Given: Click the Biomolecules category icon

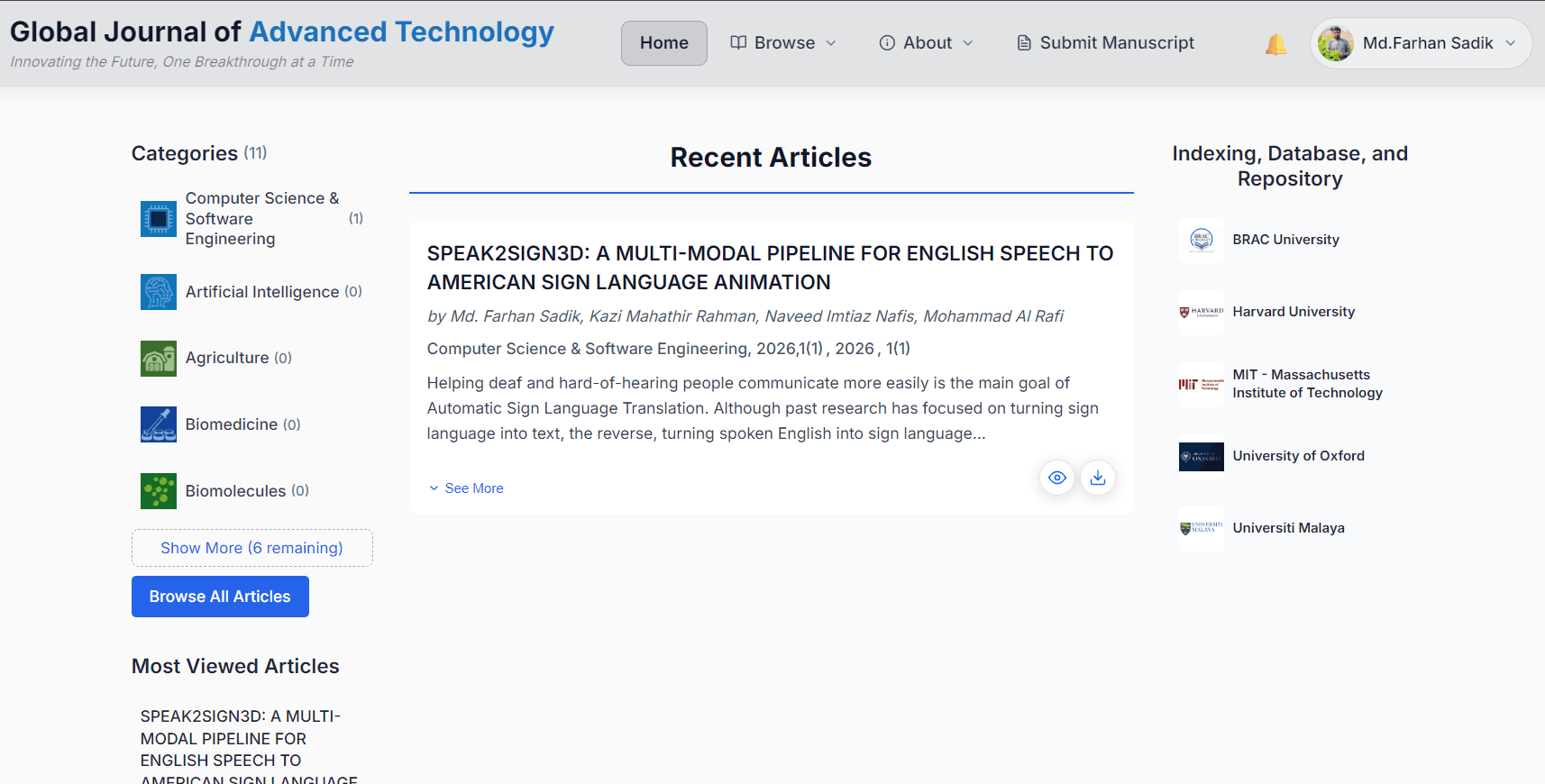Looking at the screenshot, I should 159,491.
